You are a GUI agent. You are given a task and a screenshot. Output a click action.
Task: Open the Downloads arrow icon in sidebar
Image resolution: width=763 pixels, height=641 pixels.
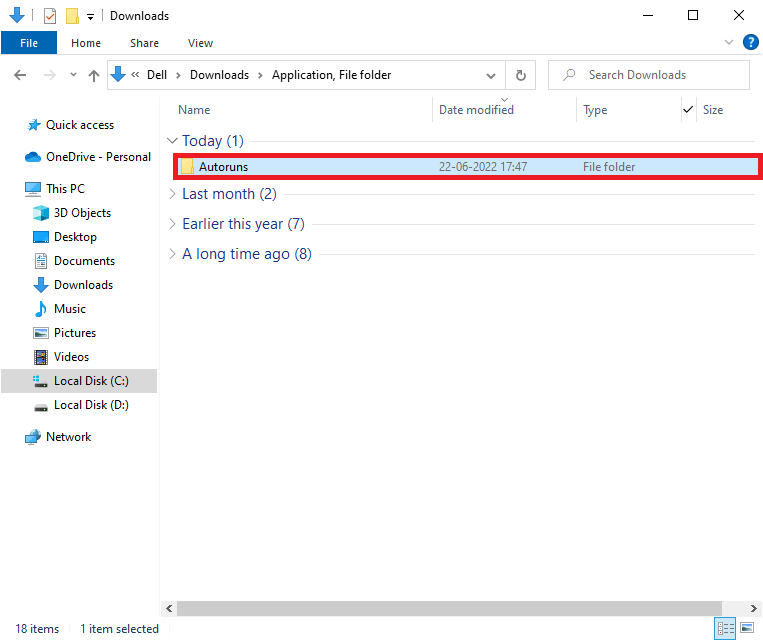pyautogui.click(x=41, y=285)
